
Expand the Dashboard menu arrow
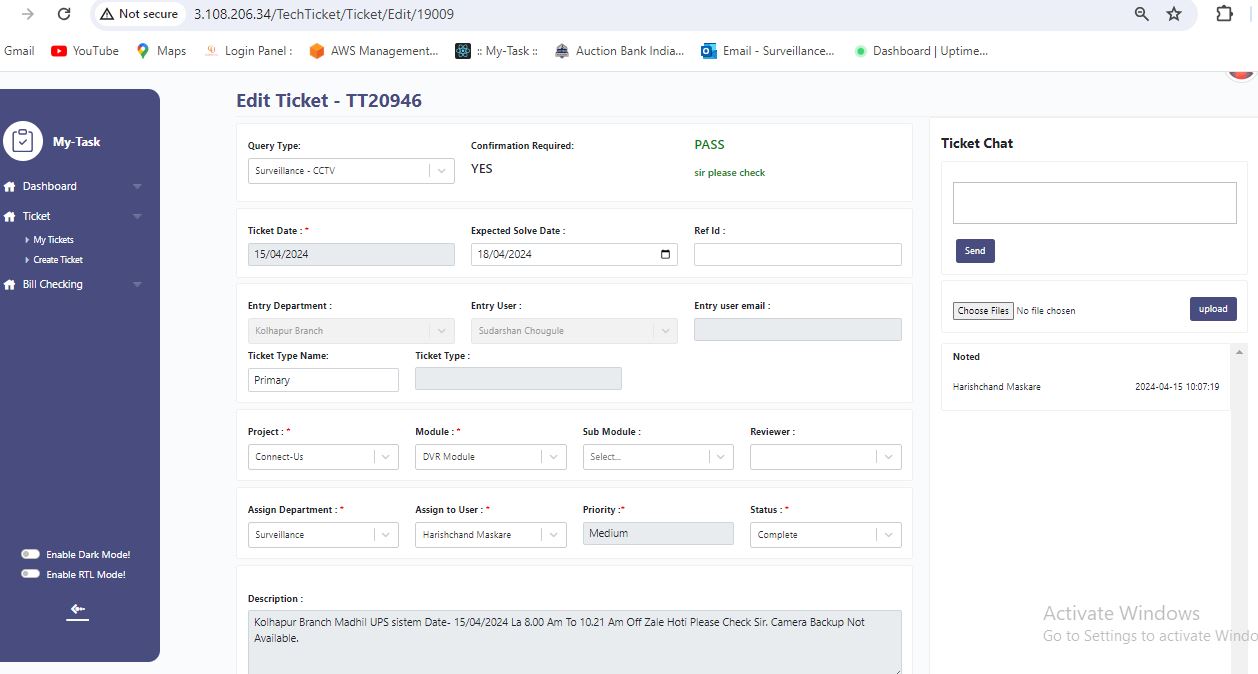(x=137, y=187)
